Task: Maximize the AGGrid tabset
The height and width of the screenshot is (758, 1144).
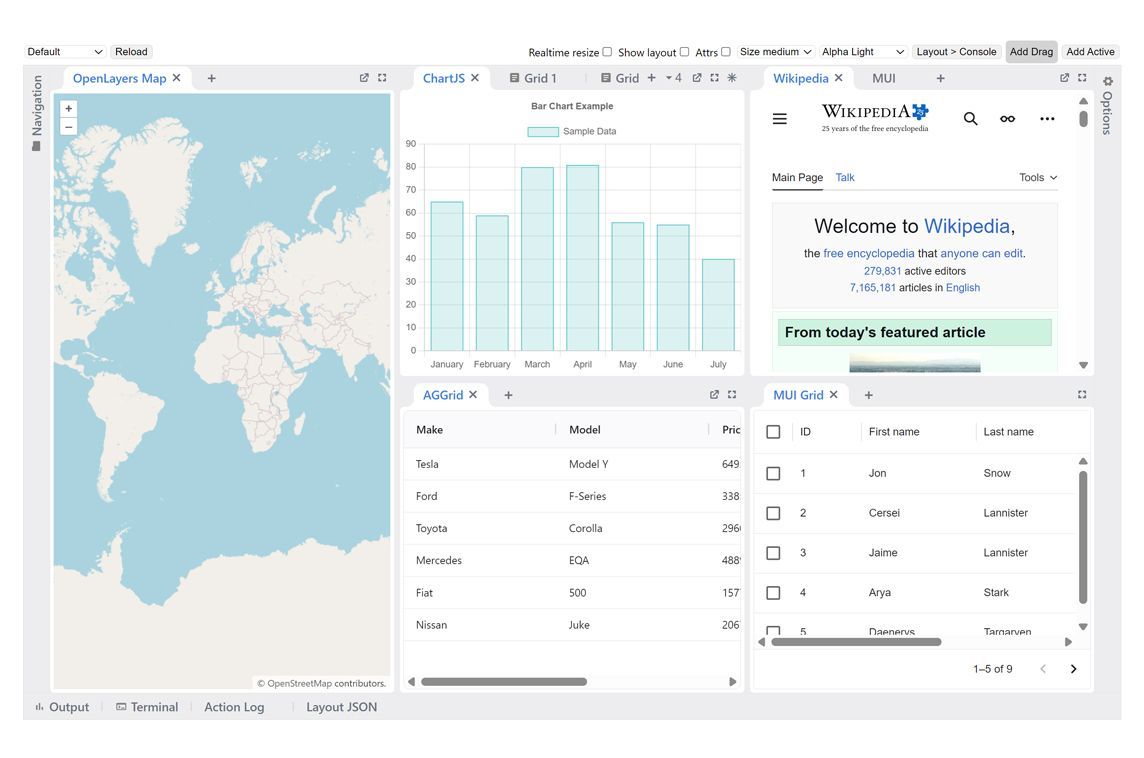Action: click(732, 394)
